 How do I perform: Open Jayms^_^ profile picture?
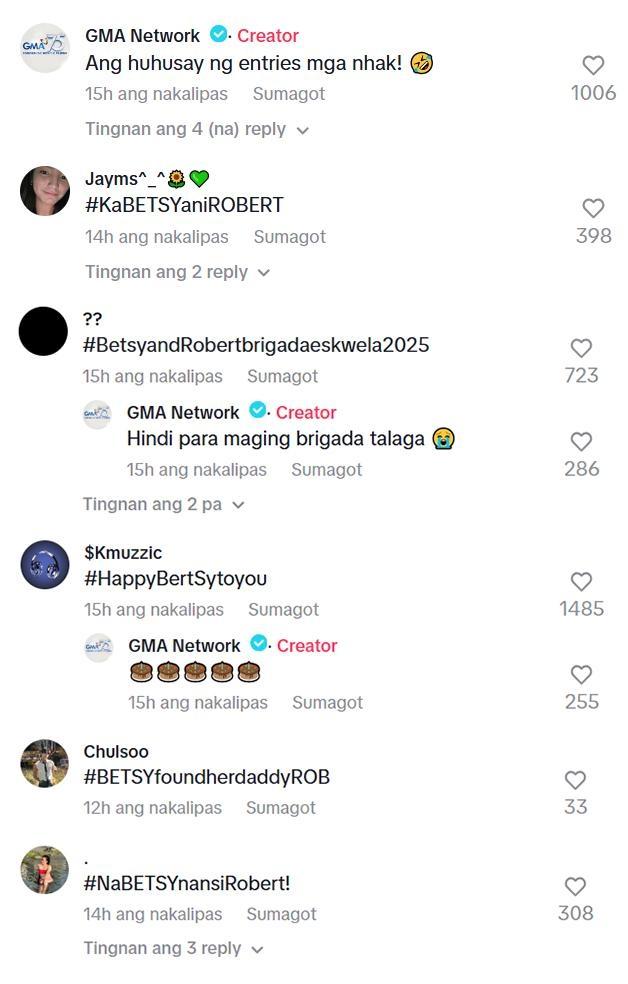point(45,191)
